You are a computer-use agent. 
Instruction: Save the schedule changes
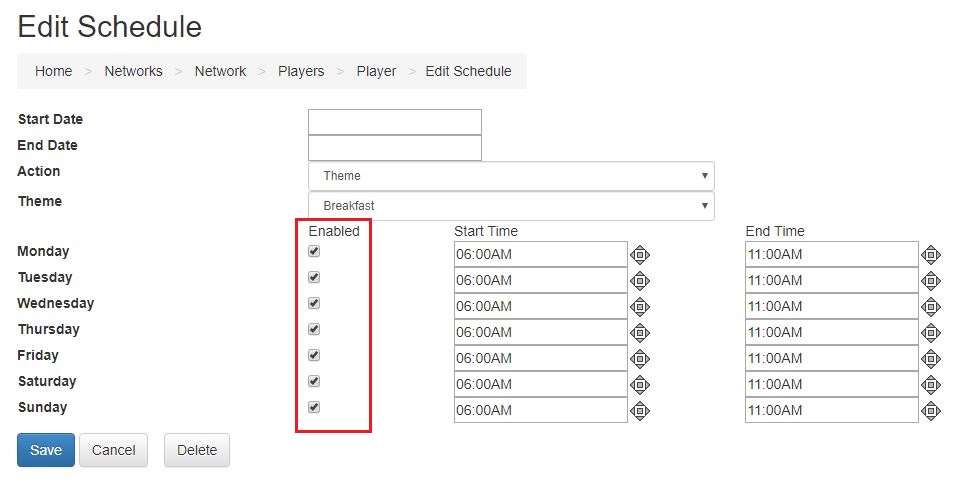[x=46, y=450]
